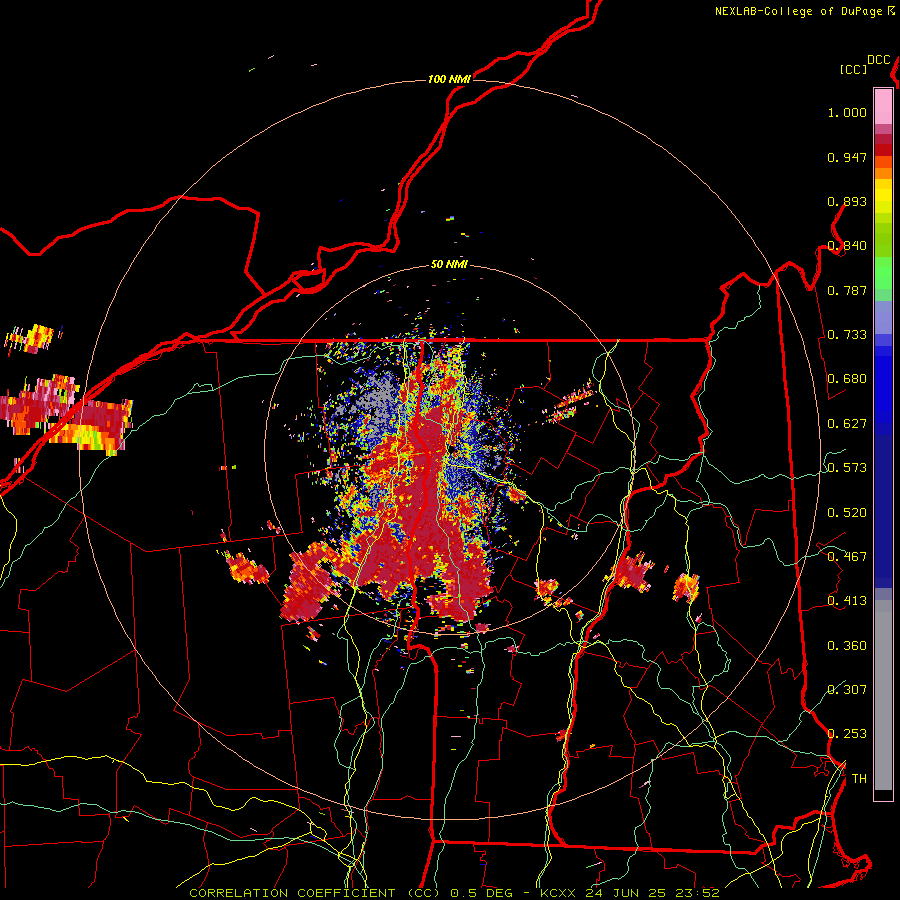Select the 0.413 scale value
This screenshot has width=900, height=900.
[847, 601]
